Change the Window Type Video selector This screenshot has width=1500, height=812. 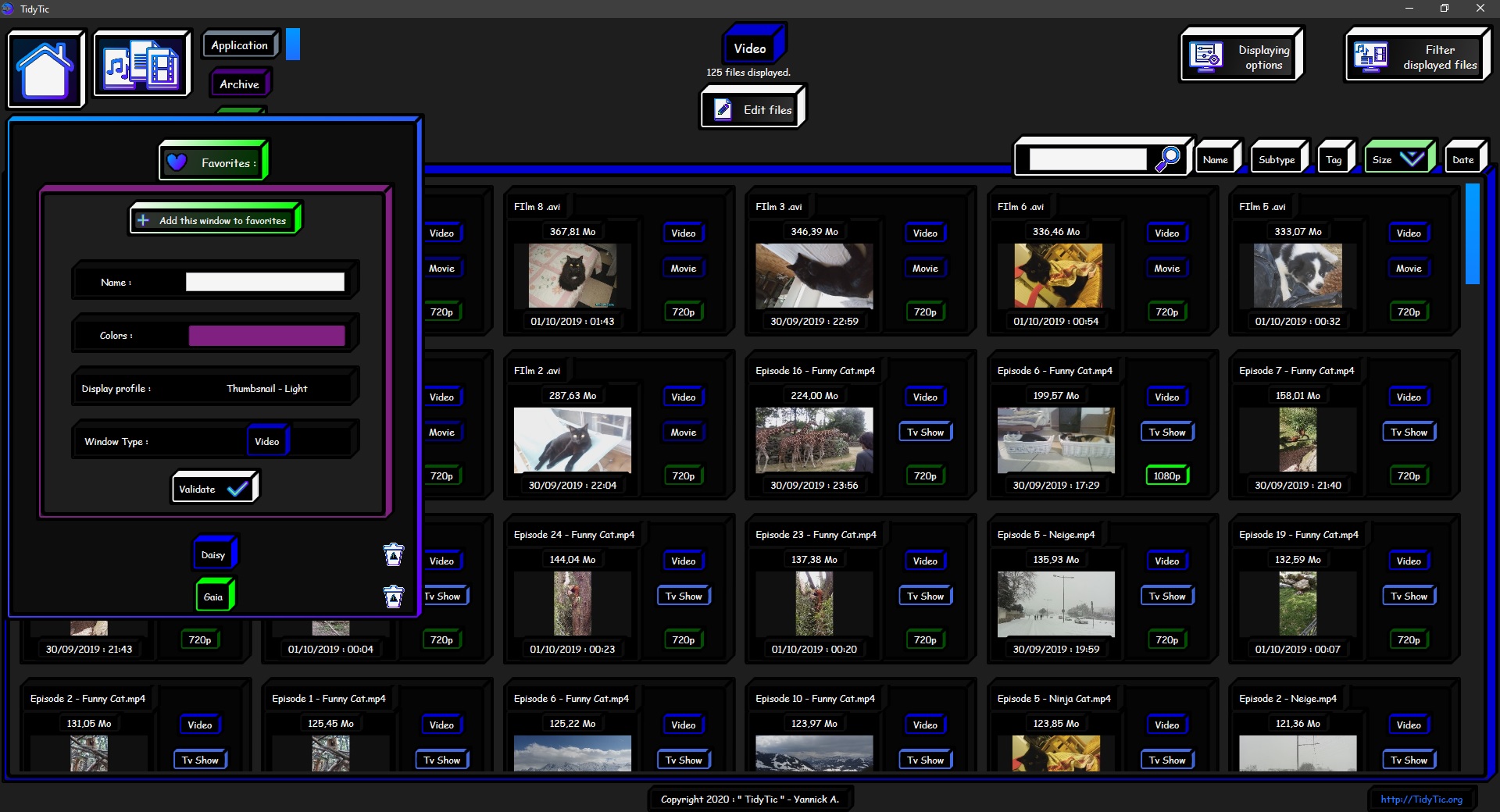point(267,441)
